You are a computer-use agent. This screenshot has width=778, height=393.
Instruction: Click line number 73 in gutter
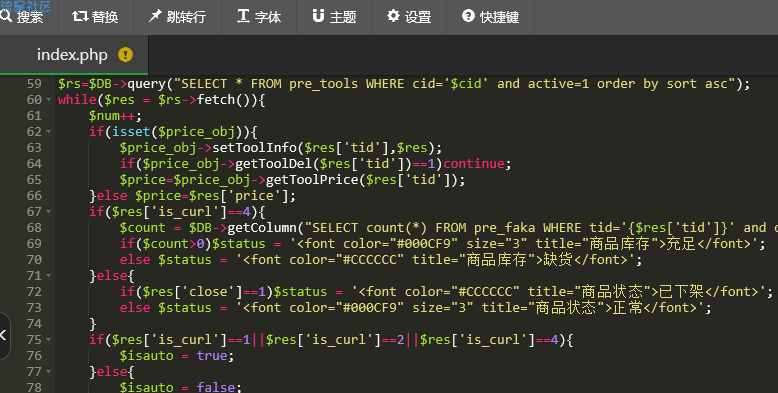pyautogui.click(x=34, y=308)
